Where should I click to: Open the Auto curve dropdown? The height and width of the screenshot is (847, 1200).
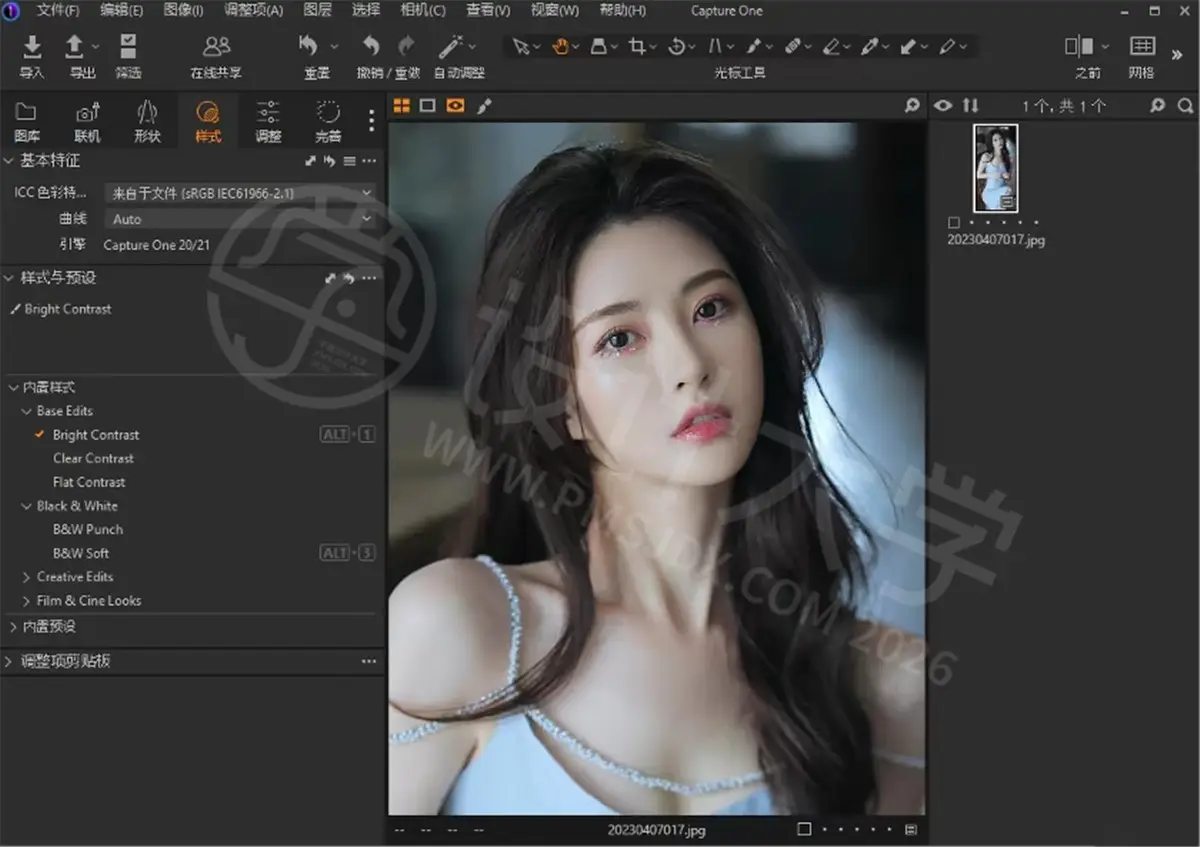(x=241, y=218)
